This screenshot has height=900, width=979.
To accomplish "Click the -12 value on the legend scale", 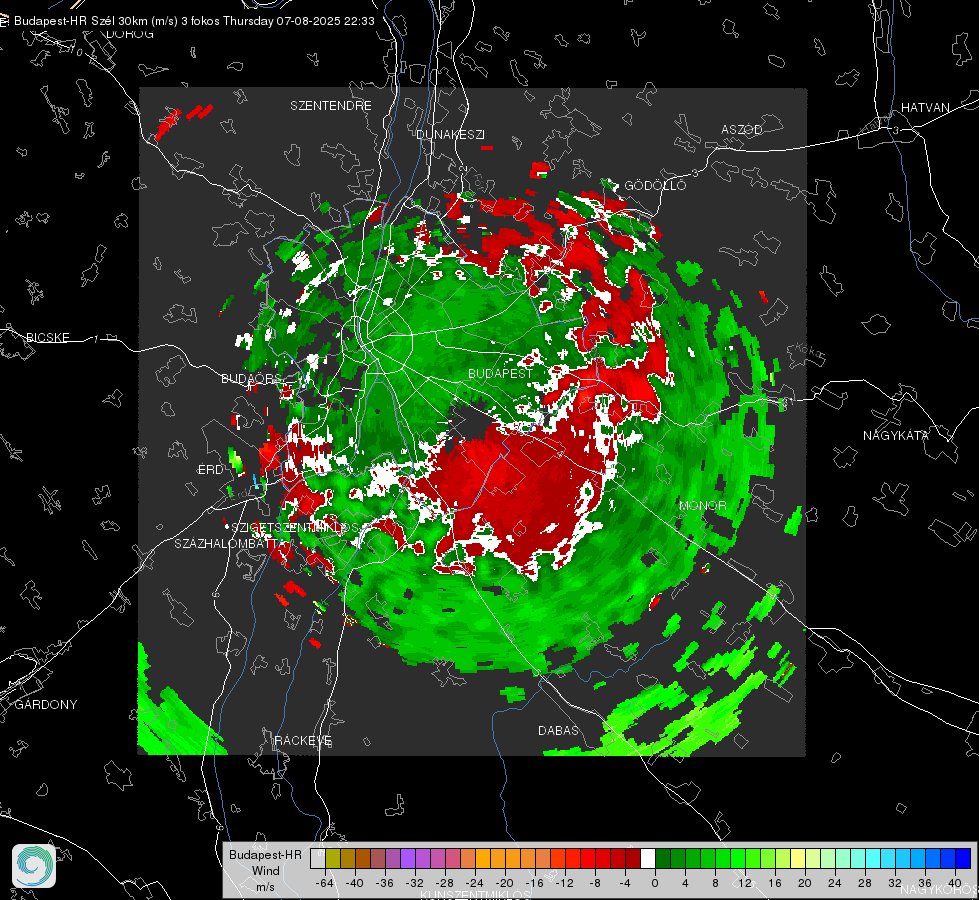I will pyautogui.click(x=564, y=883).
